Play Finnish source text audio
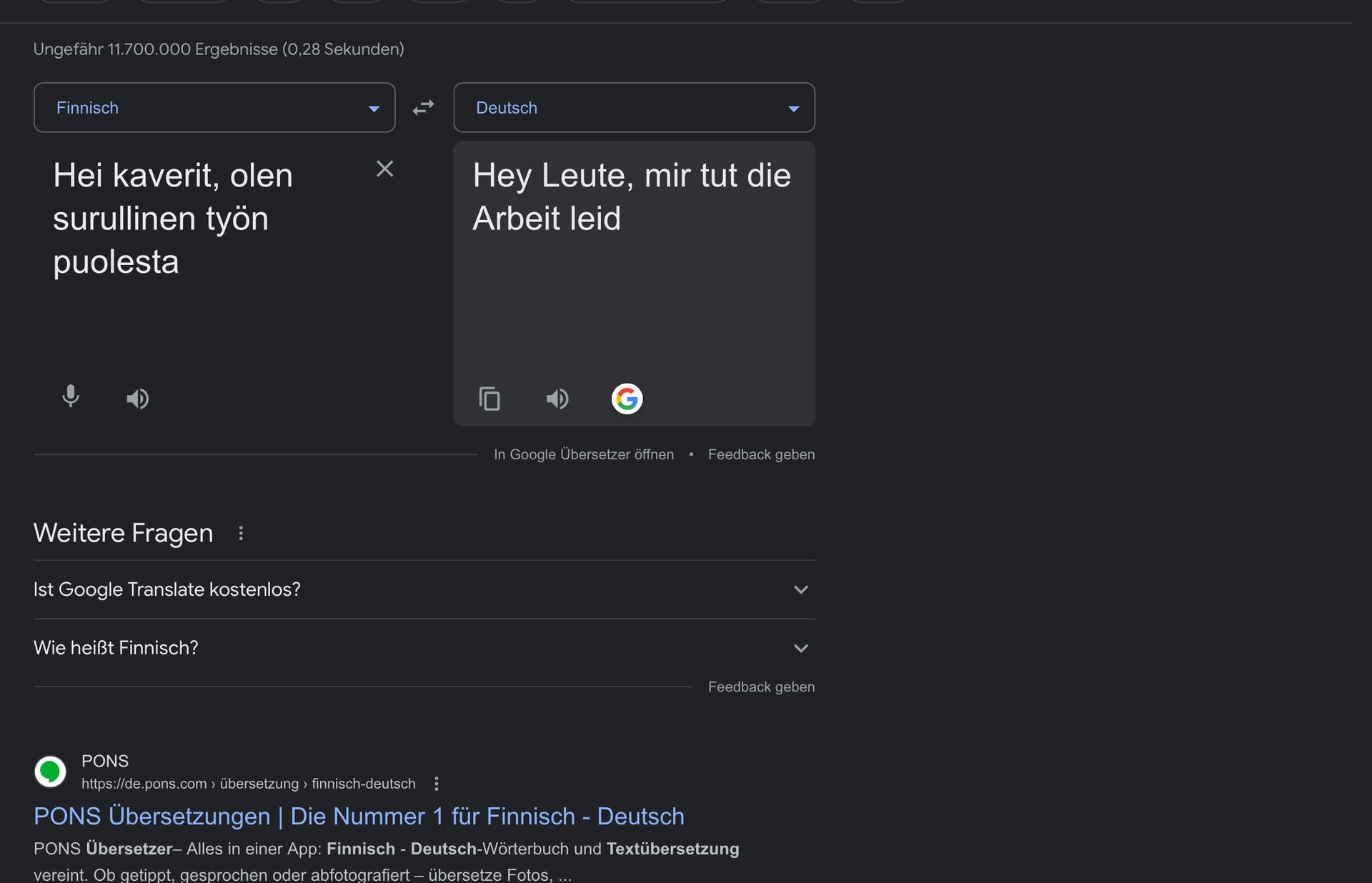Viewport: 1372px width, 883px height. [137, 399]
